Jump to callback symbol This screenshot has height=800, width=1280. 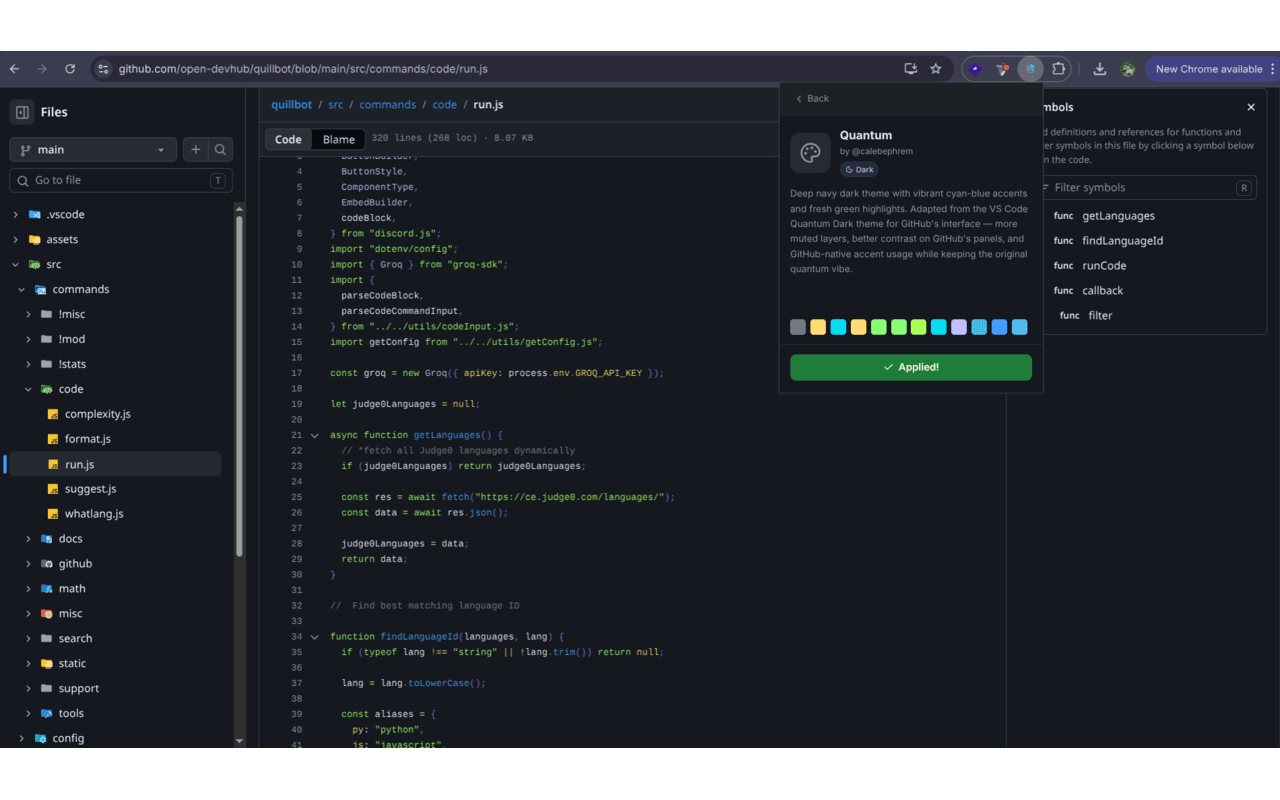[1102, 291]
